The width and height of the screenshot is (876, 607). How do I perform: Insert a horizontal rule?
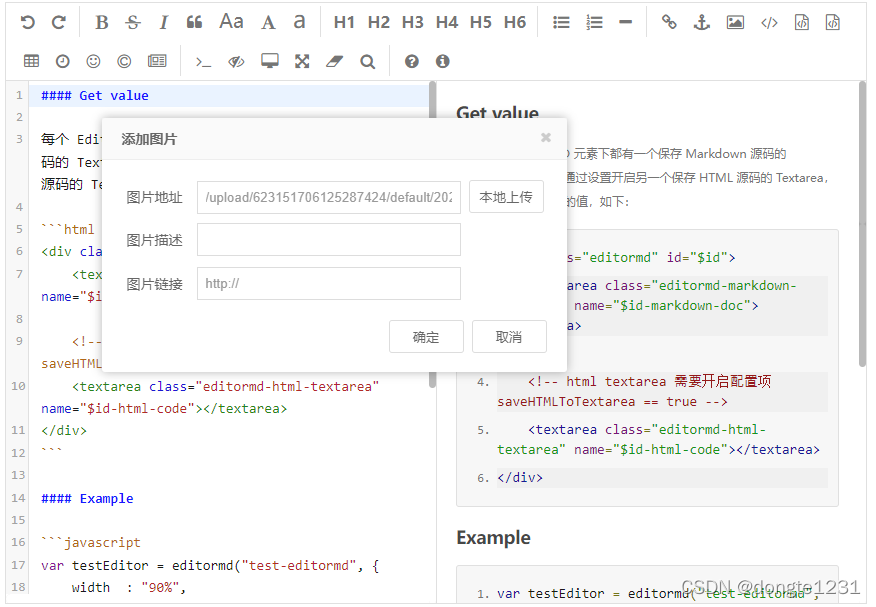click(x=626, y=22)
